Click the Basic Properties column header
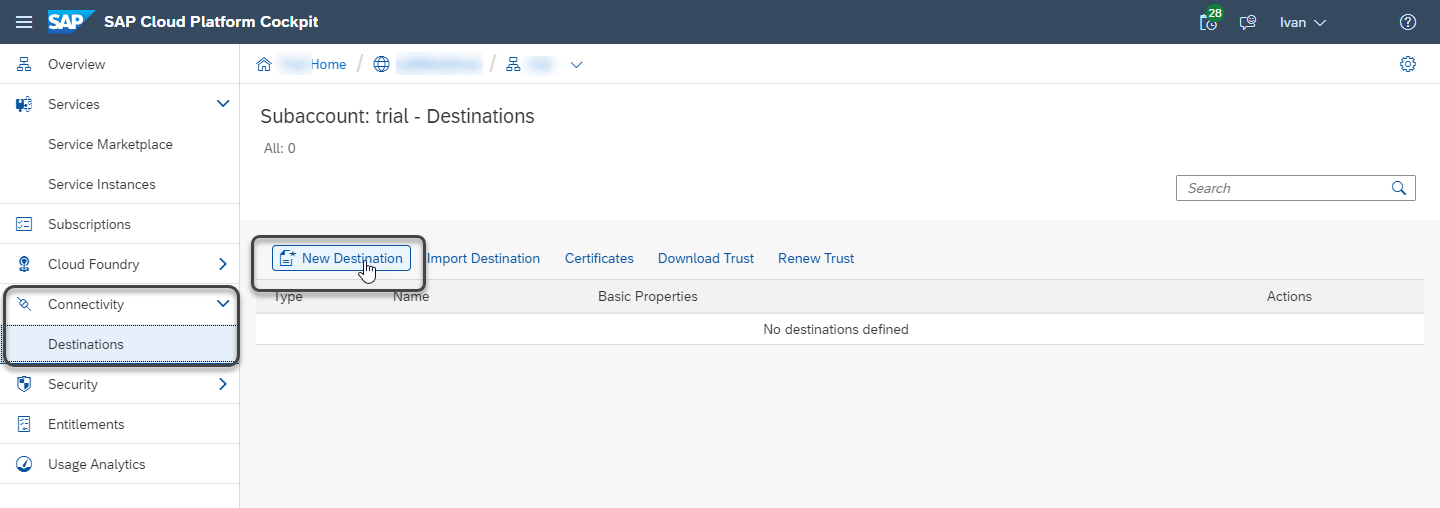This screenshot has height=508, width=1440. (648, 296)
